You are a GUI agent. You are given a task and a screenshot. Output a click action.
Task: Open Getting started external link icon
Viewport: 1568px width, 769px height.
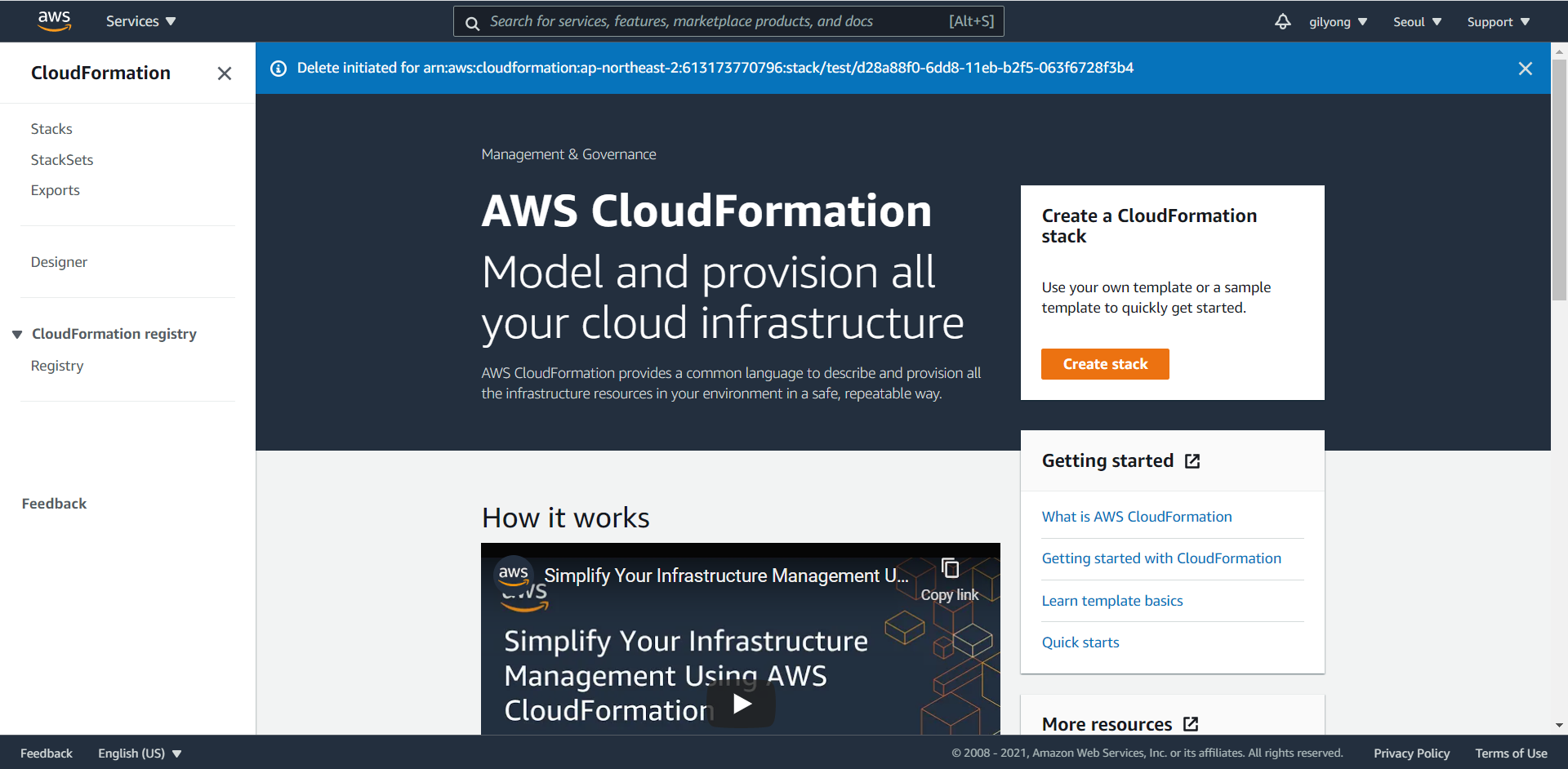point(1192,461)
